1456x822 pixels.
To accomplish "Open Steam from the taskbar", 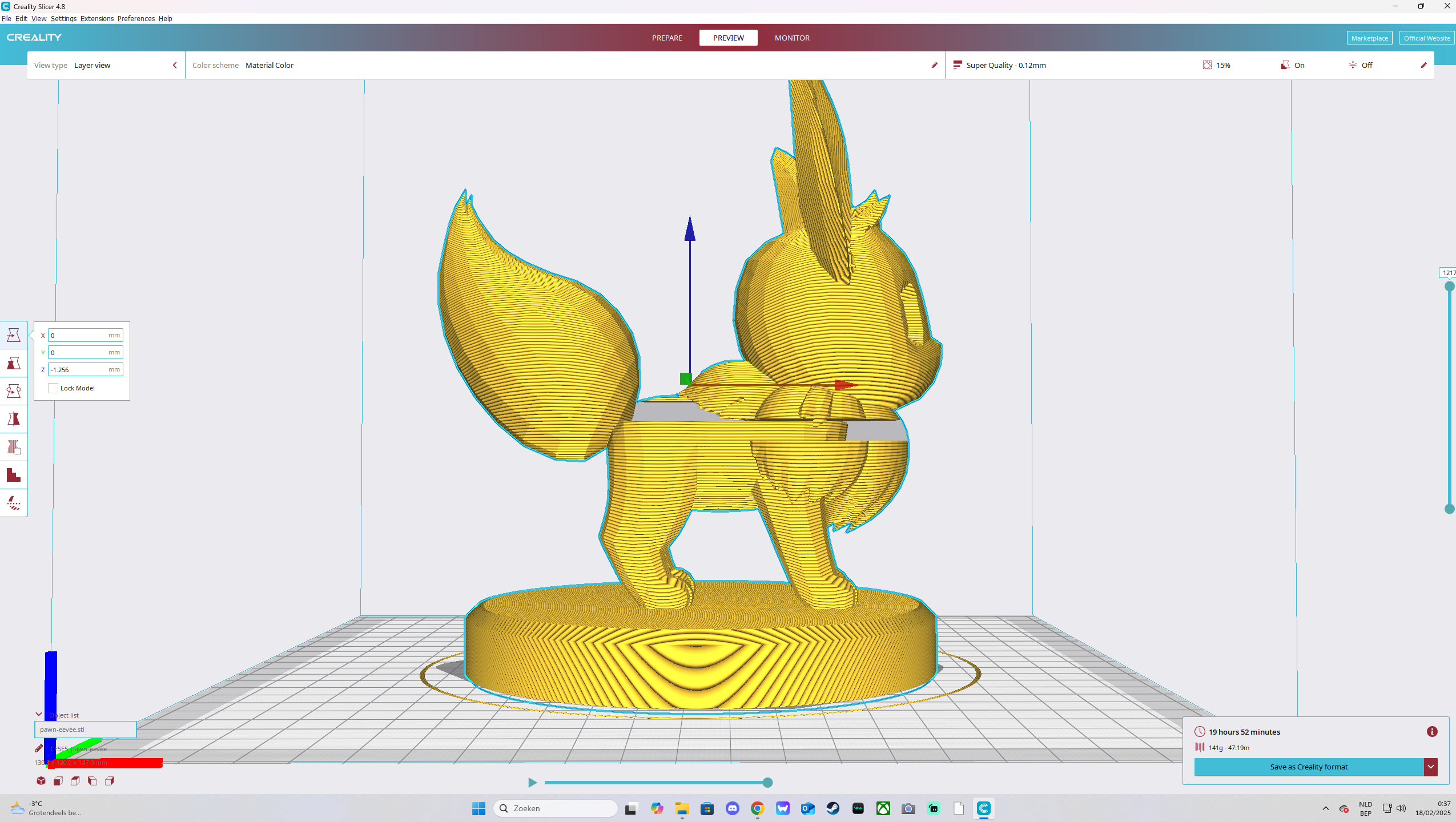I will click(833, 808).
